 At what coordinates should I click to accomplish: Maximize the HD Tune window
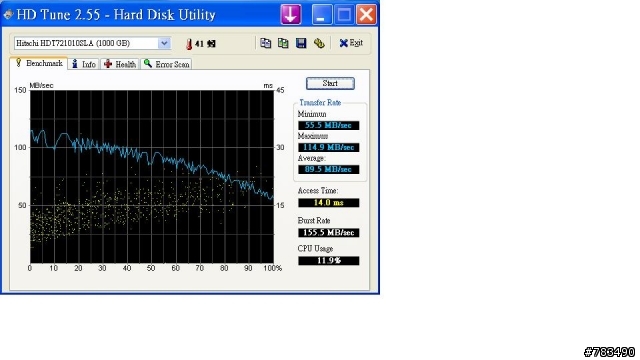(x=344, y=14)
